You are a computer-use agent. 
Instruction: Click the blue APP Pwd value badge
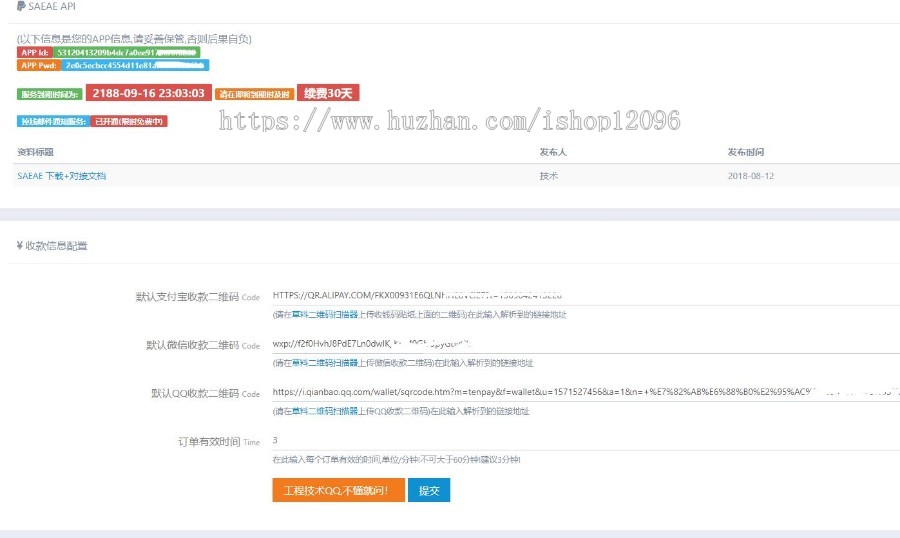135,65
